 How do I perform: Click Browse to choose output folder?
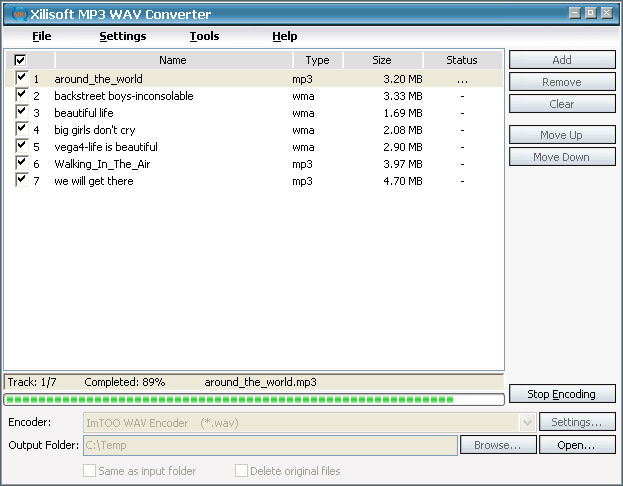click(498, 445)
